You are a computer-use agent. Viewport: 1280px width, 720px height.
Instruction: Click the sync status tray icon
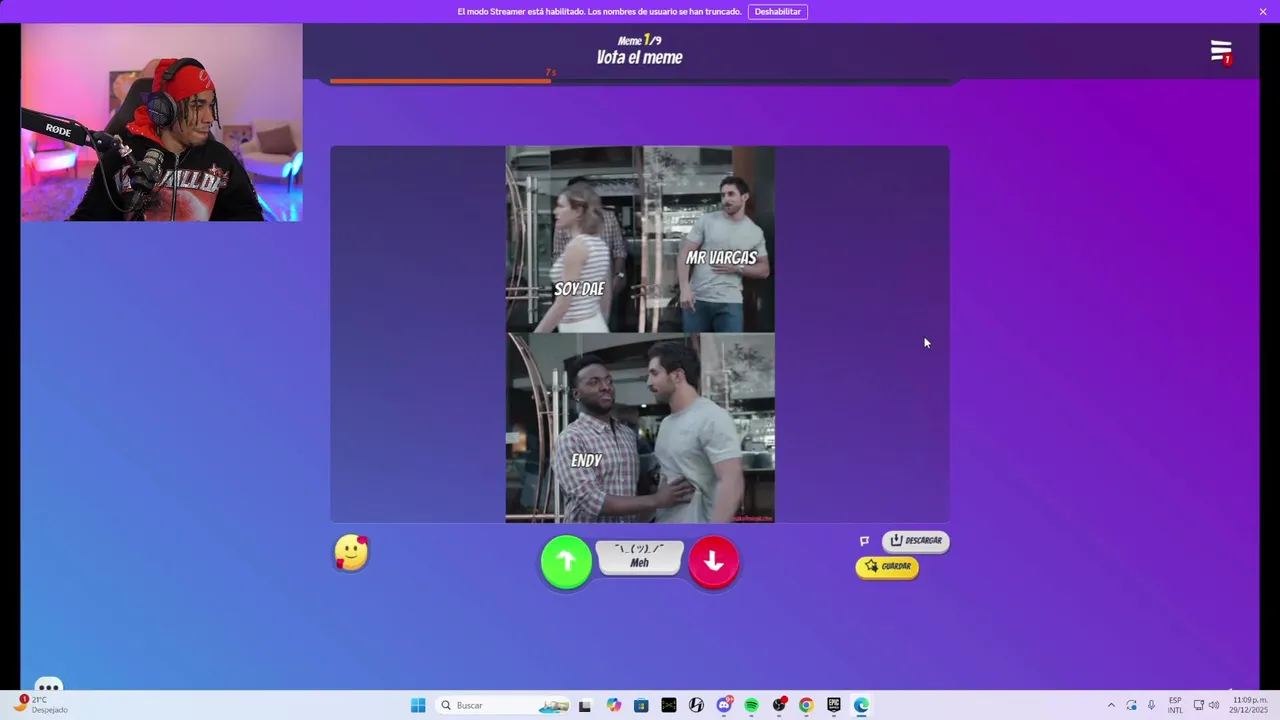(x=1131, y=705)
